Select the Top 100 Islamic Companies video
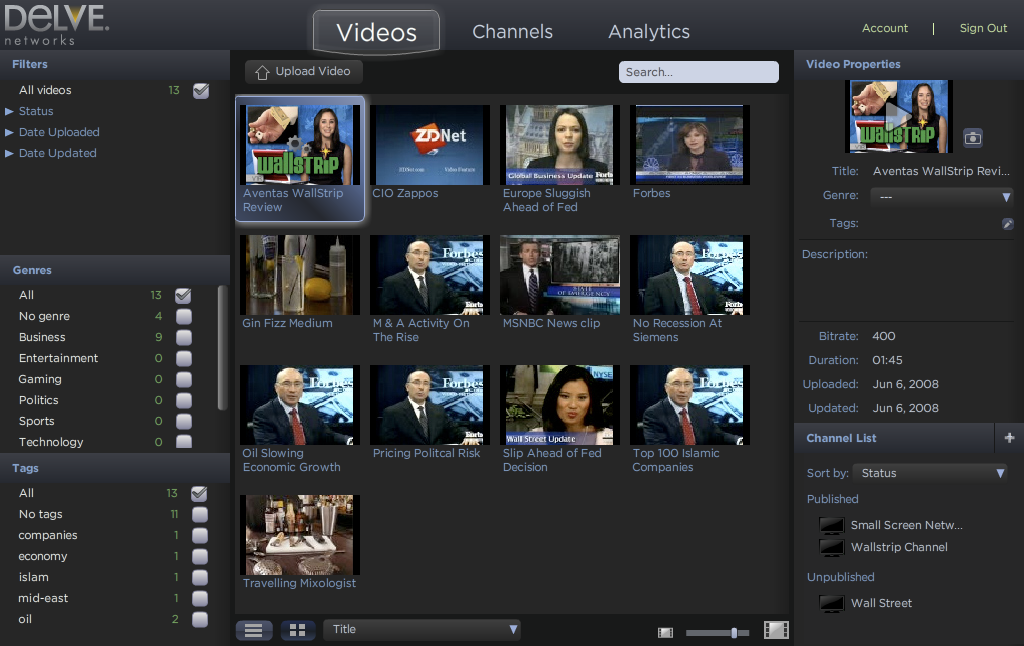The width and height of the screenshot is (1024, 646). point(690,405)
